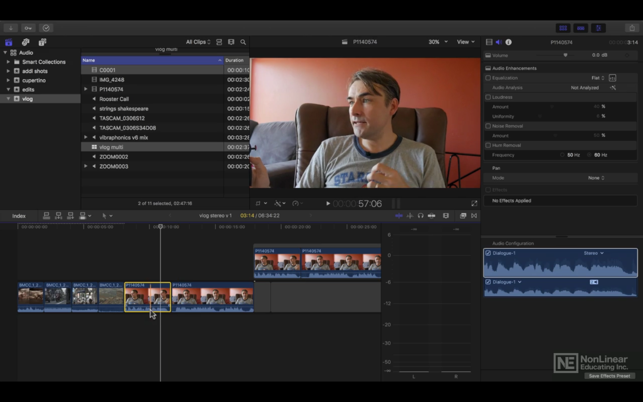The height and width of the screenshot is (402, 643).
Task: Open the All Clips filter dropdown
Action: click(198, 42)
